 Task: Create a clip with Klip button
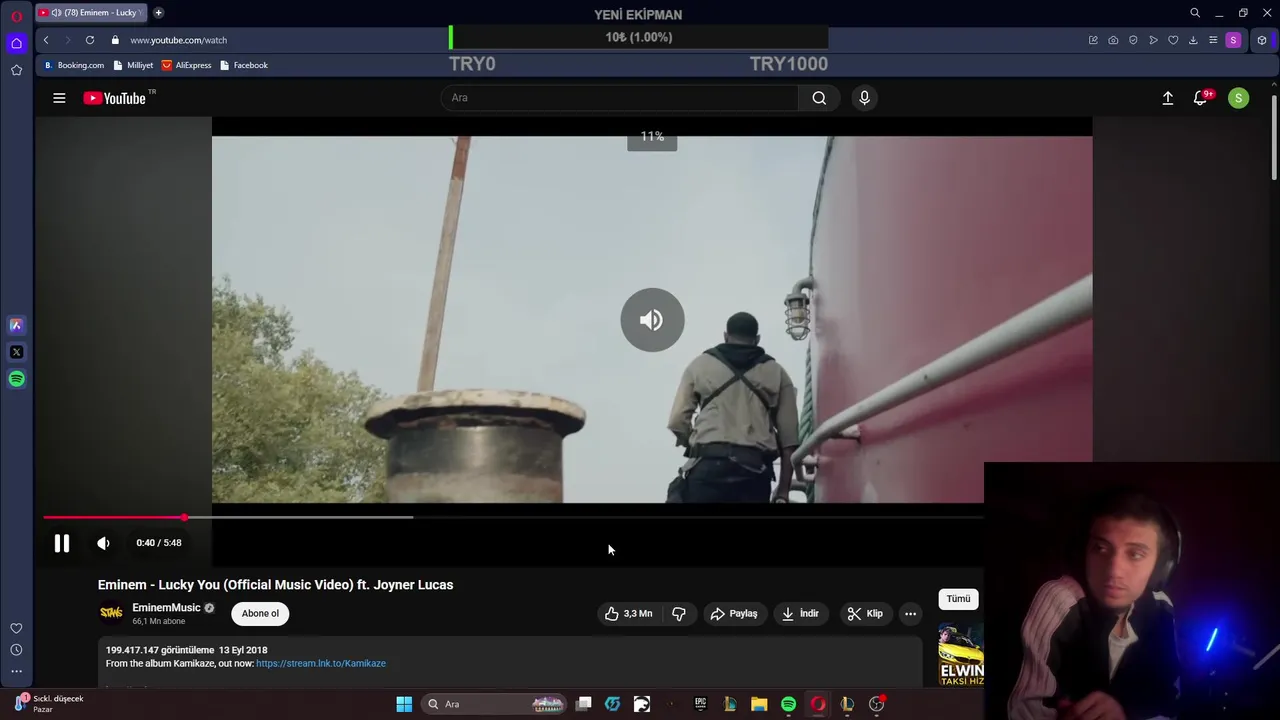(x=865, y=614)
